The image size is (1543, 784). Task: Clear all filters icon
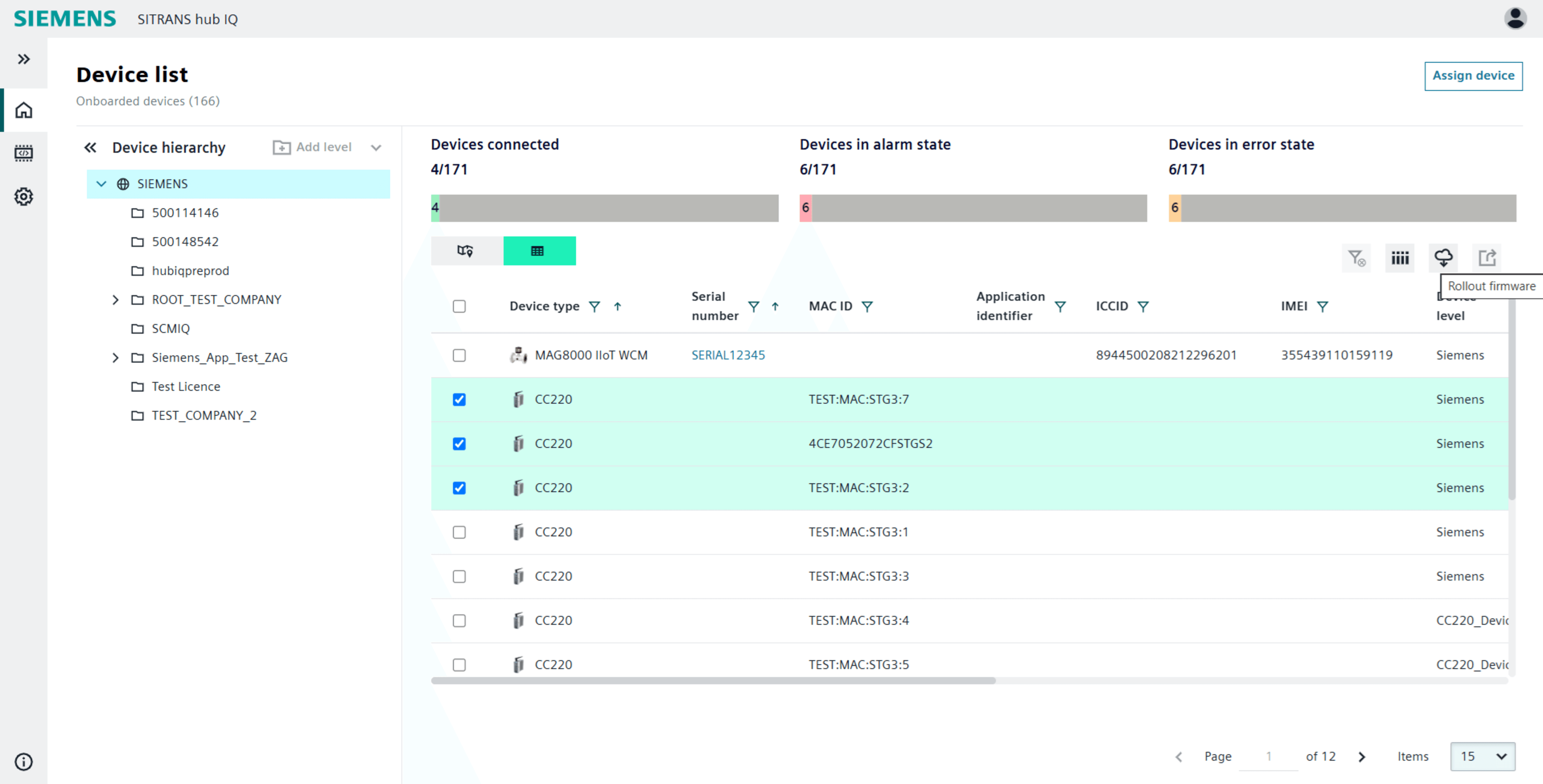coord(1357,258)
